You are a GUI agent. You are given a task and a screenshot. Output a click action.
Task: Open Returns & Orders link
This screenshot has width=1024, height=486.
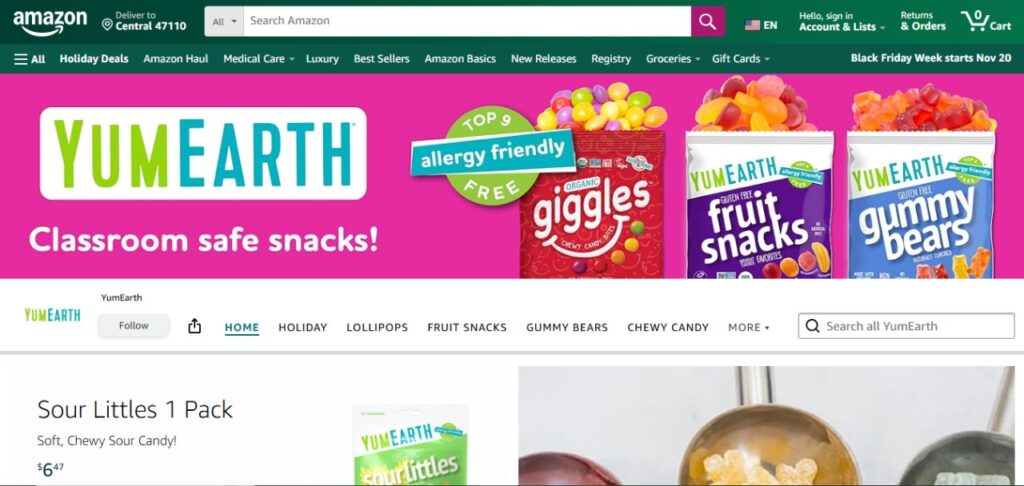click(923, 21)
